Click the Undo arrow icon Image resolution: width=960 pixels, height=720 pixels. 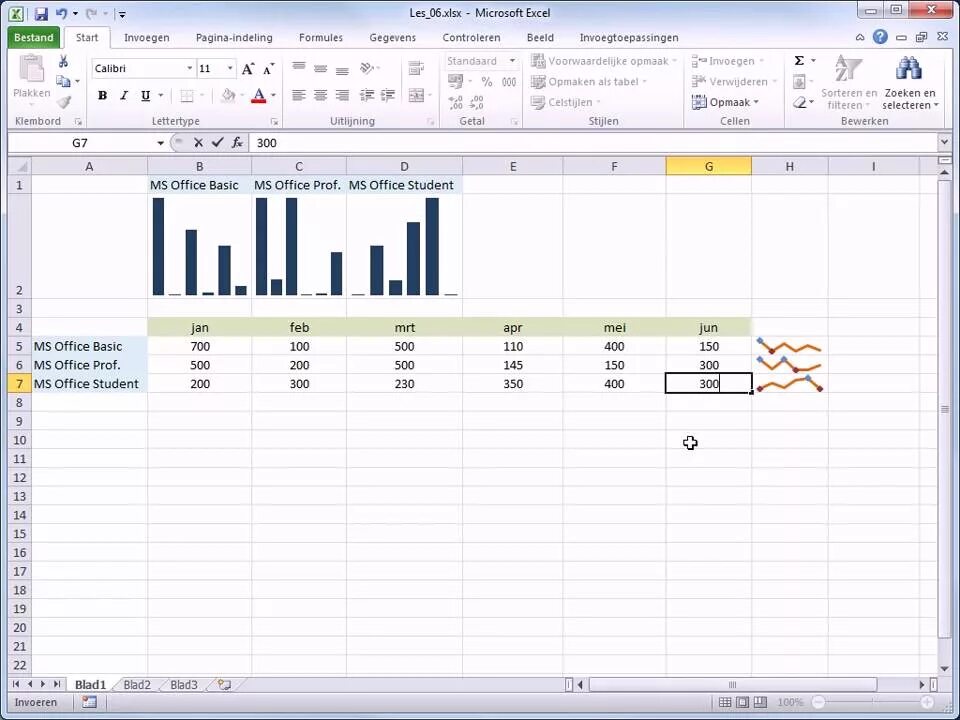pos(61,13)
